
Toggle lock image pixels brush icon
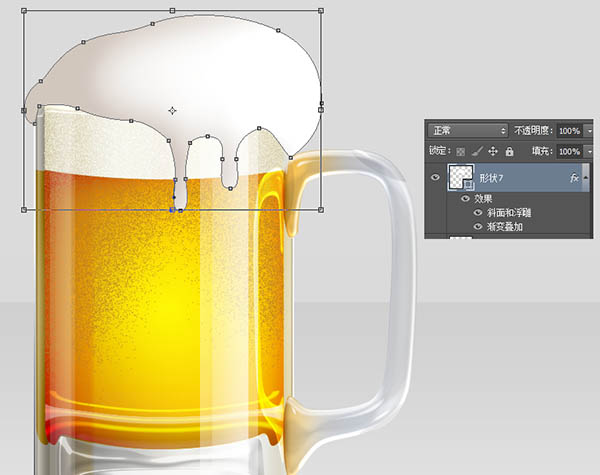[x=477, y=151]
